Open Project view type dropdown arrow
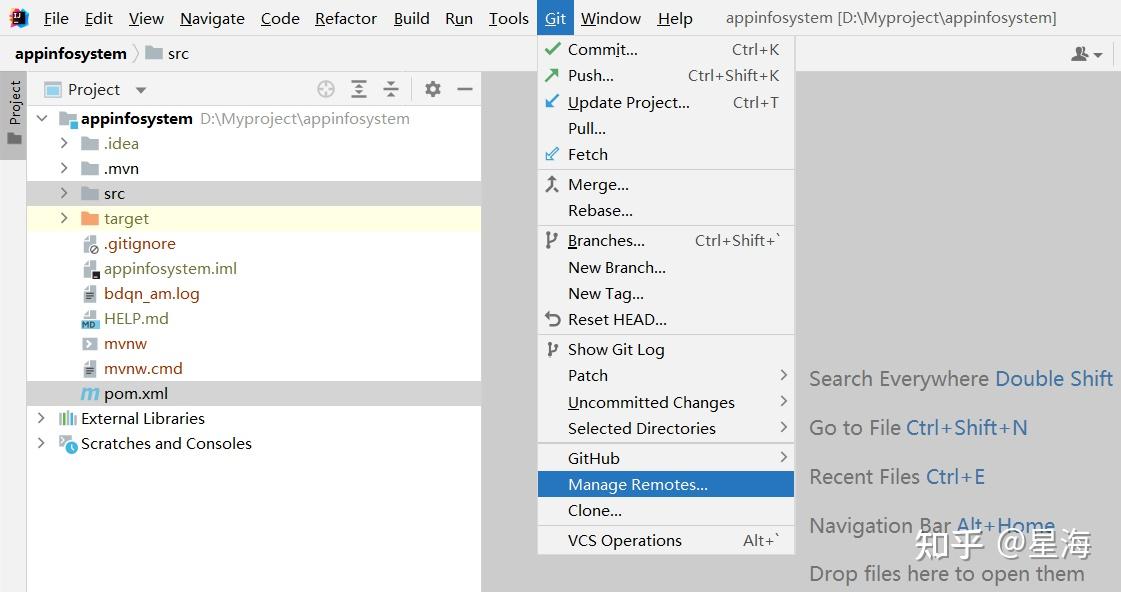The width and height of the screenshot is (1121, 592). [x=141, y=90]
